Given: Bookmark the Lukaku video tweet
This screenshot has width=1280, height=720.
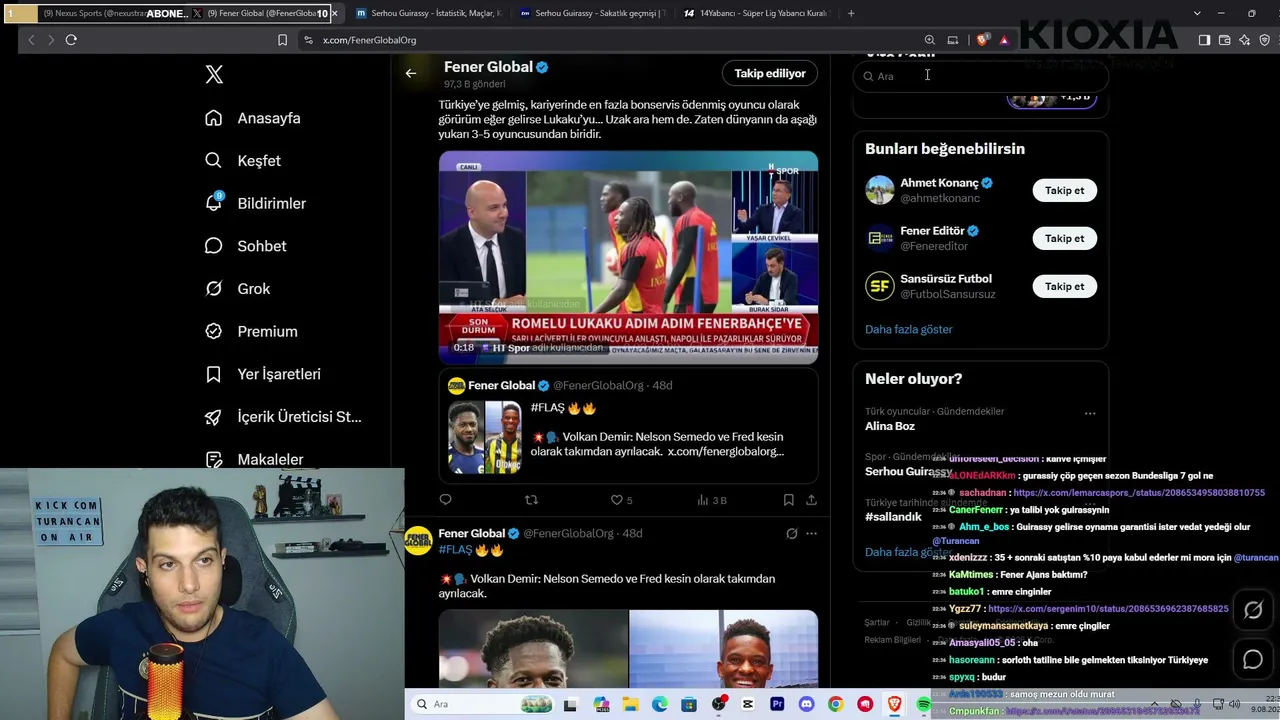Looking at the screenshot, I should pyautogui.click(x=789, y=500).
